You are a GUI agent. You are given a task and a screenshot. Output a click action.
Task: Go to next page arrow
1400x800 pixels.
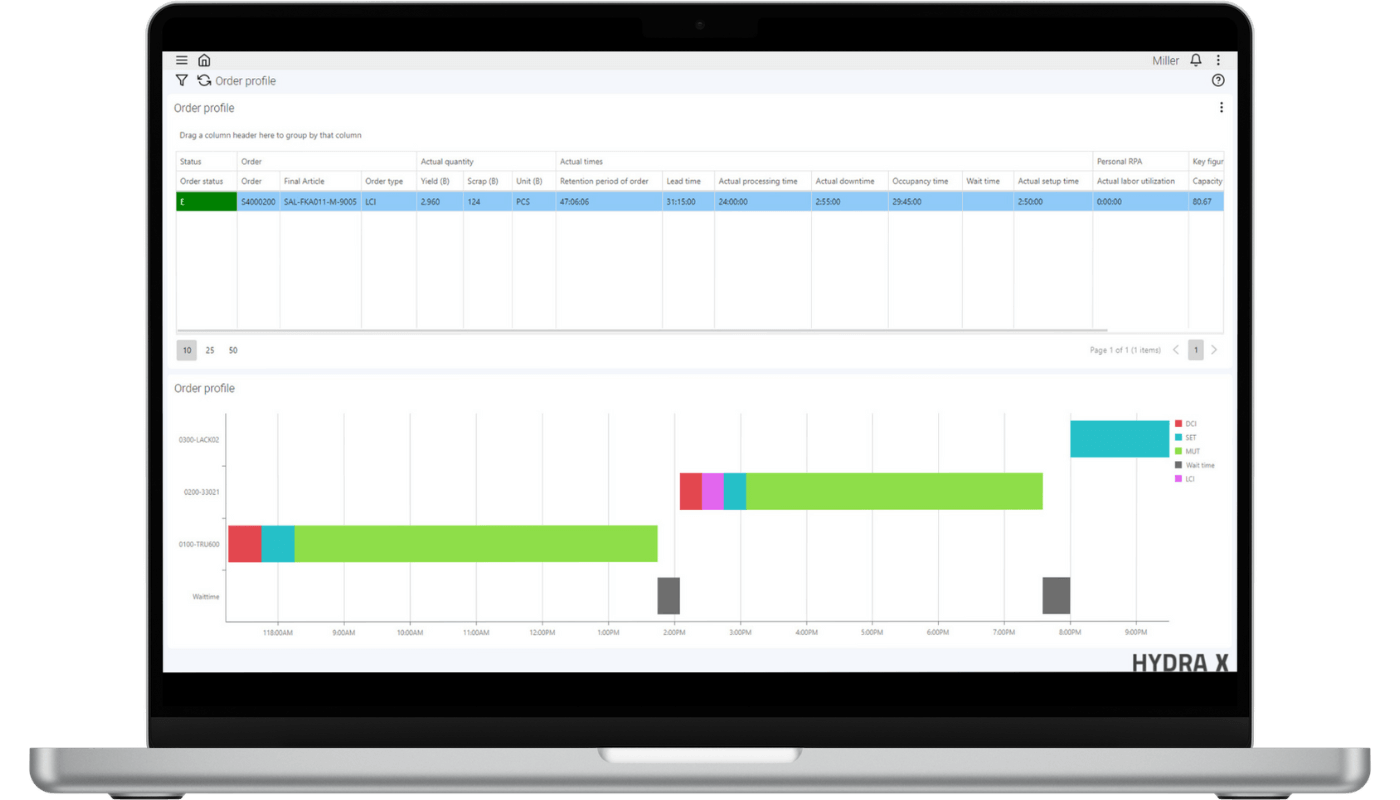pyautogui.click(x=1214, y=350)
